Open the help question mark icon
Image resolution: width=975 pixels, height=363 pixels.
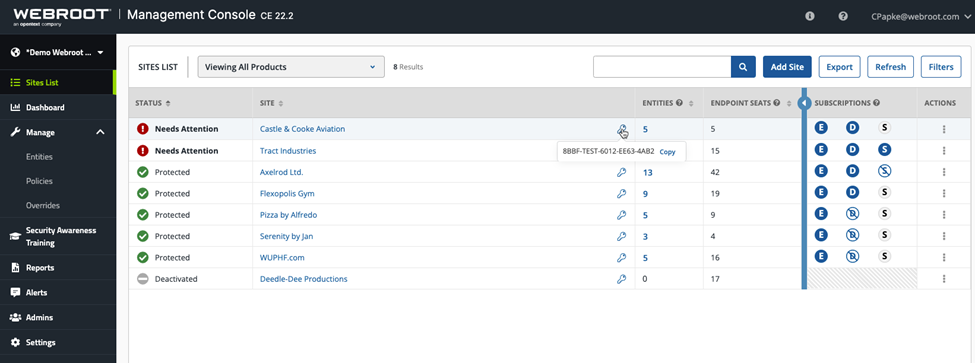pos(843,17)
